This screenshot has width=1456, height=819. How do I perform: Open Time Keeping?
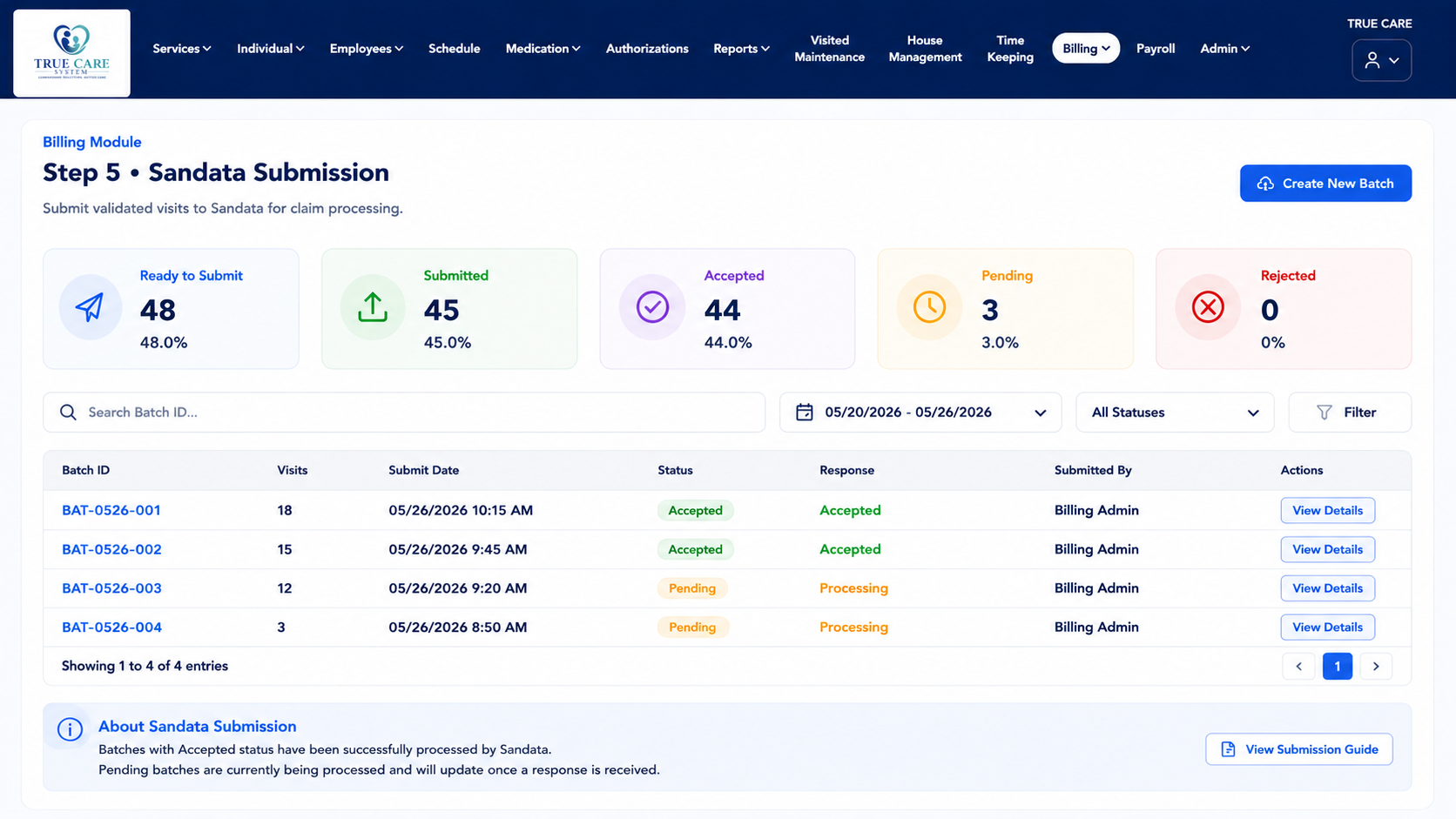click(1010, 49)
